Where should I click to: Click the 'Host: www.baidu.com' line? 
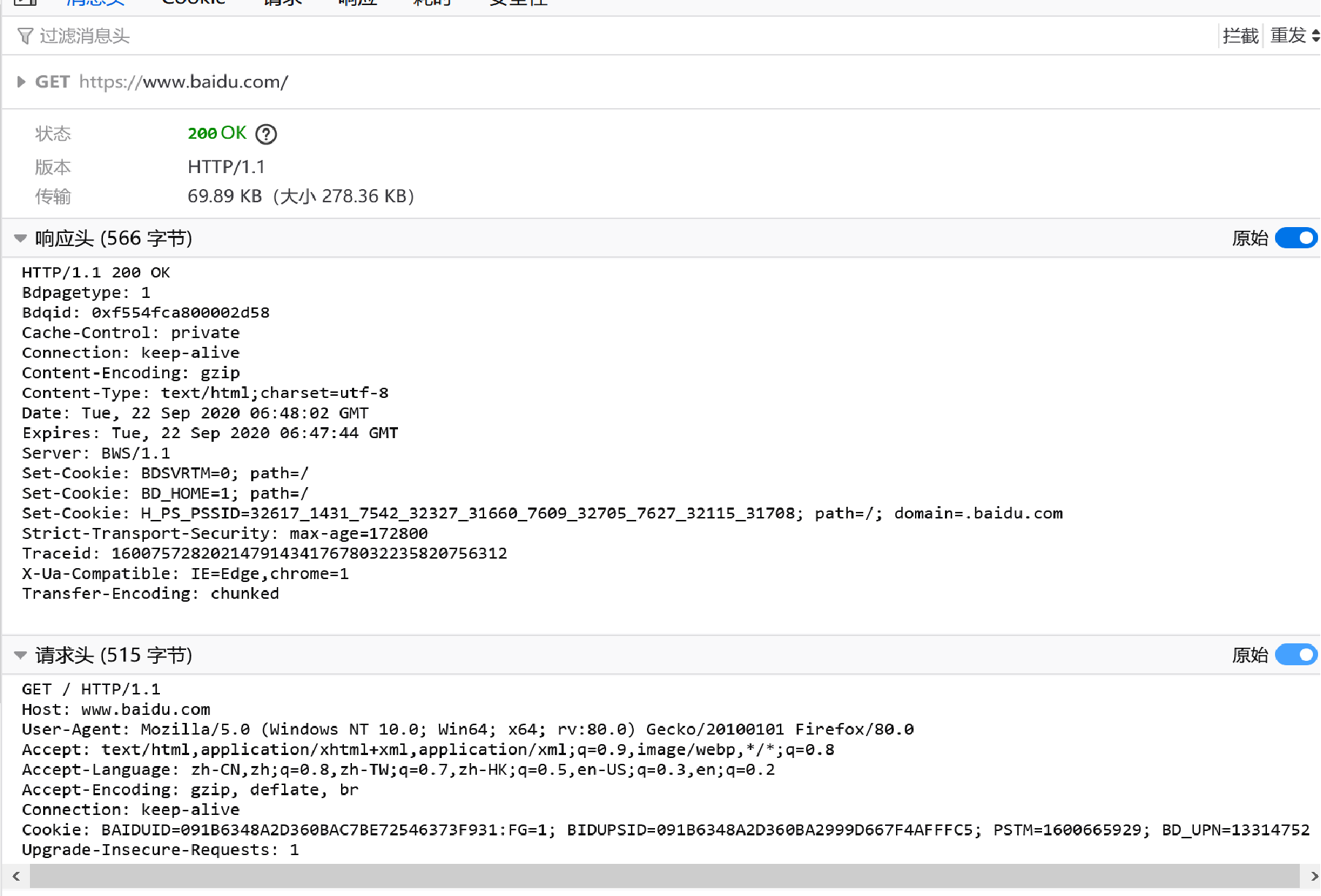(x=116, y=710)
